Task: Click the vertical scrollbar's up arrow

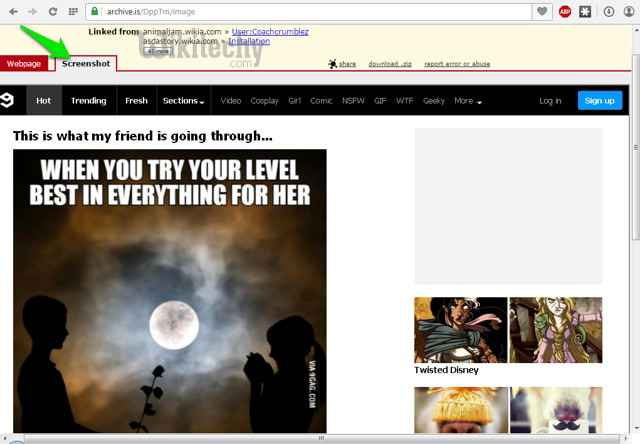Action: pyautogui.click(x=636, y=30)
